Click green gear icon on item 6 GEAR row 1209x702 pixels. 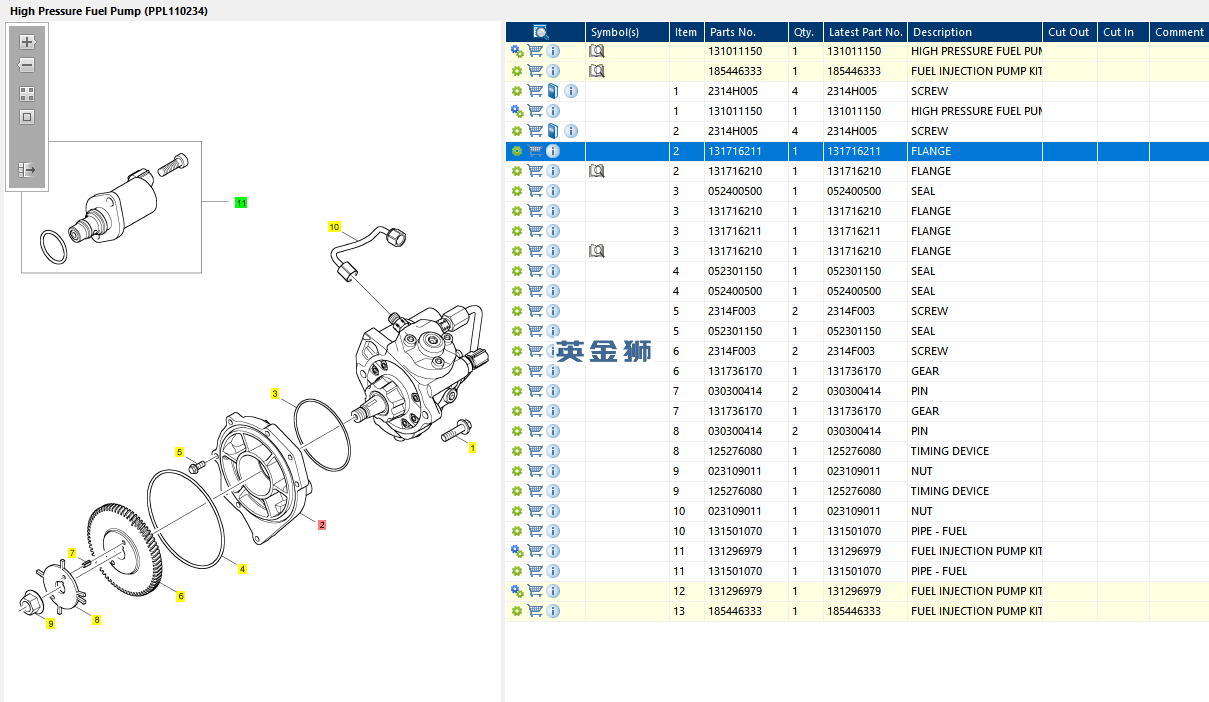[x=517, y=371]
